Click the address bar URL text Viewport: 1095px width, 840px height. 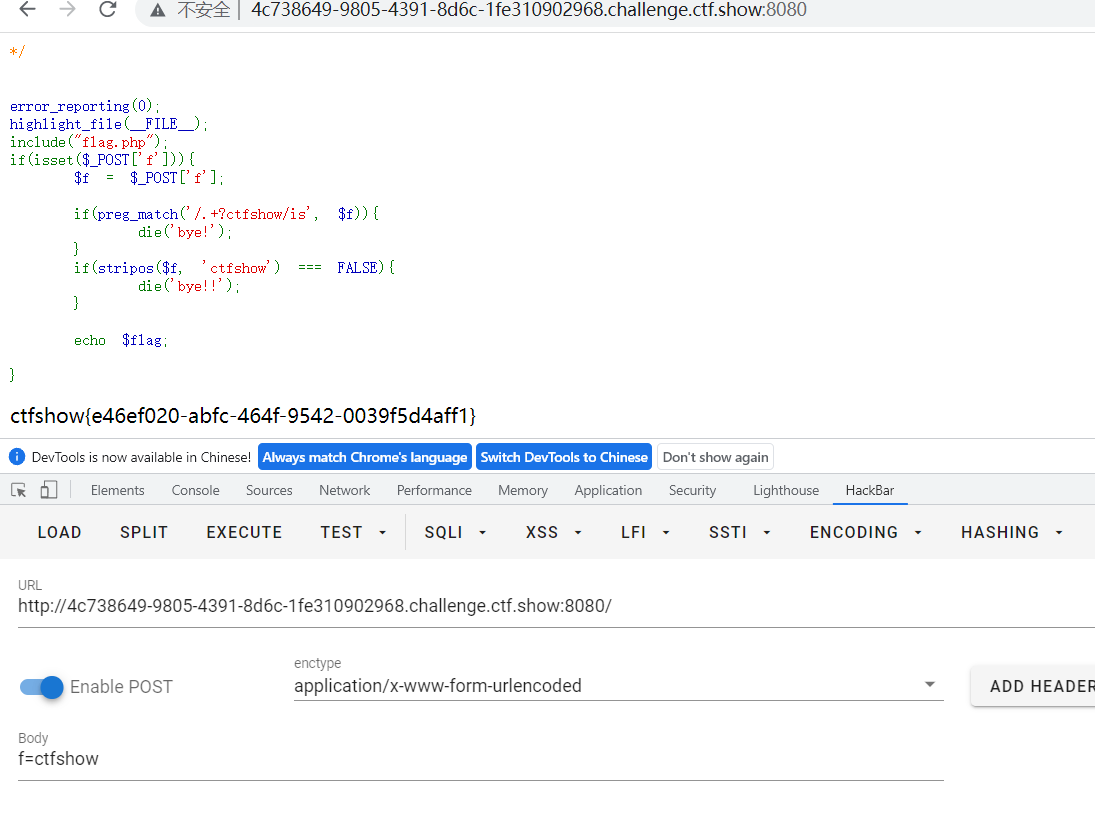click(529, 10)
